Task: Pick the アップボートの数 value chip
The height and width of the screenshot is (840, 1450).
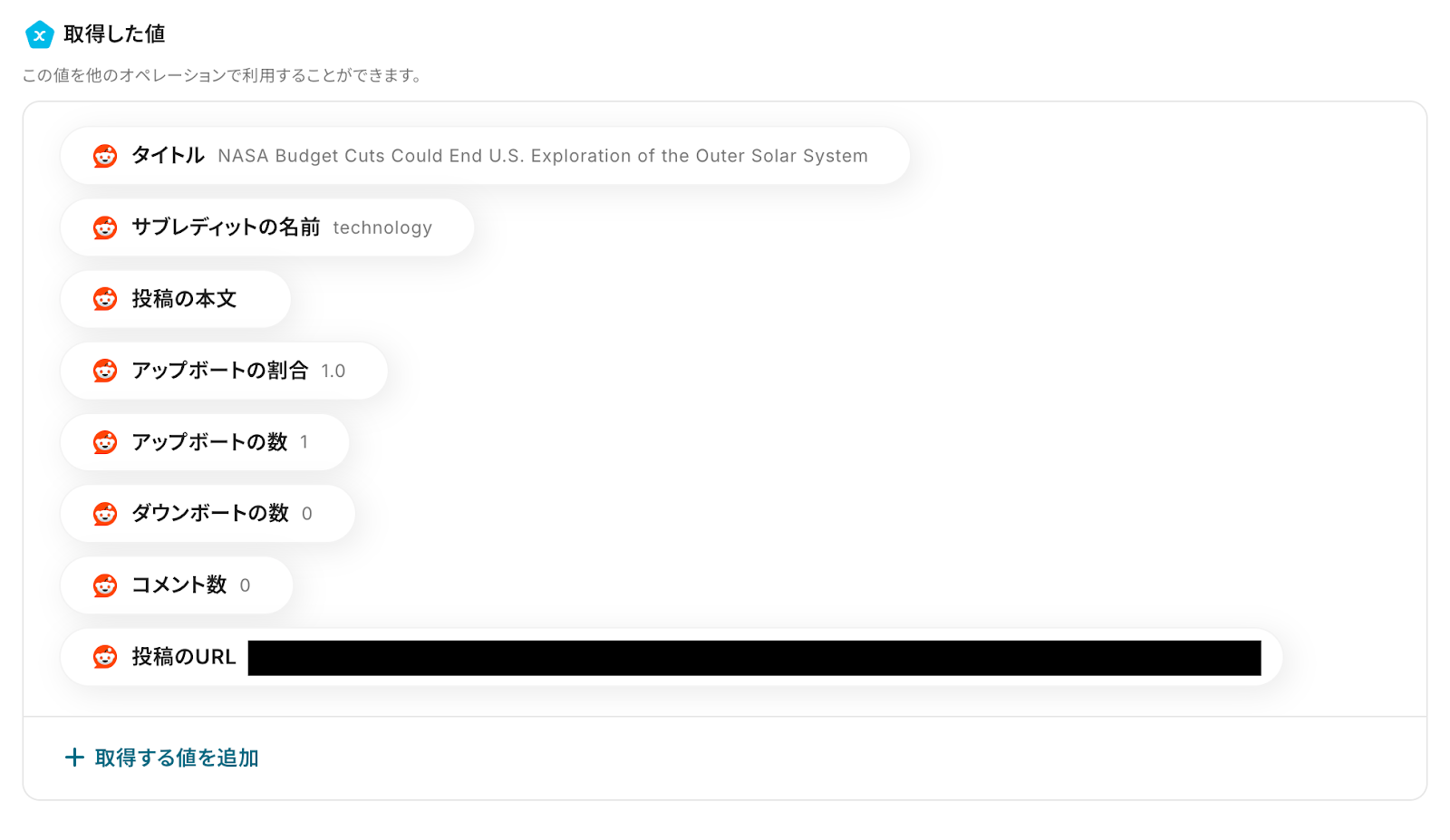Action: click(x=205, y=442)
